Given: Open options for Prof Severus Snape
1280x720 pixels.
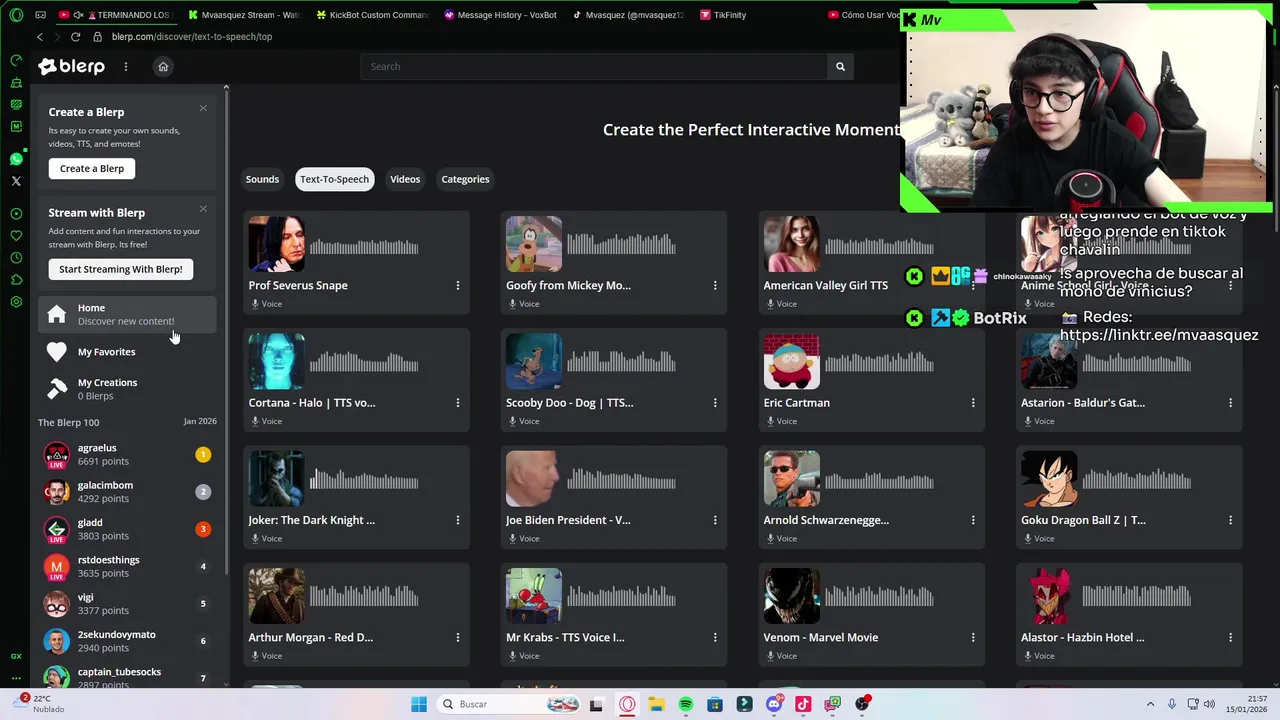Looking at the screenshot, I should [x=458, y=285].
